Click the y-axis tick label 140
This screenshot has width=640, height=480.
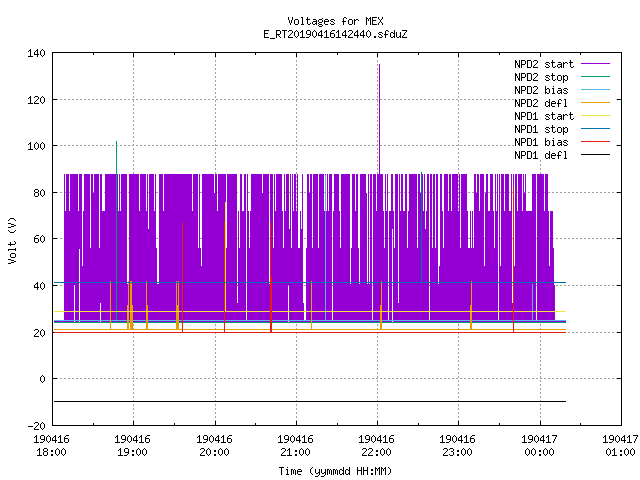[x=36, y=53]
